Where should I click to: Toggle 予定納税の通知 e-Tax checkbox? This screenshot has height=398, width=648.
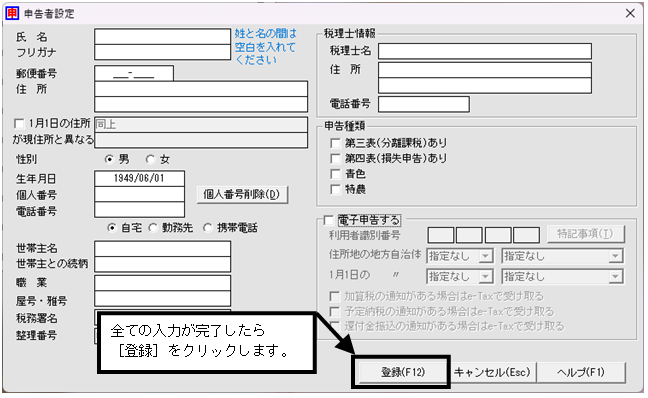334,311
